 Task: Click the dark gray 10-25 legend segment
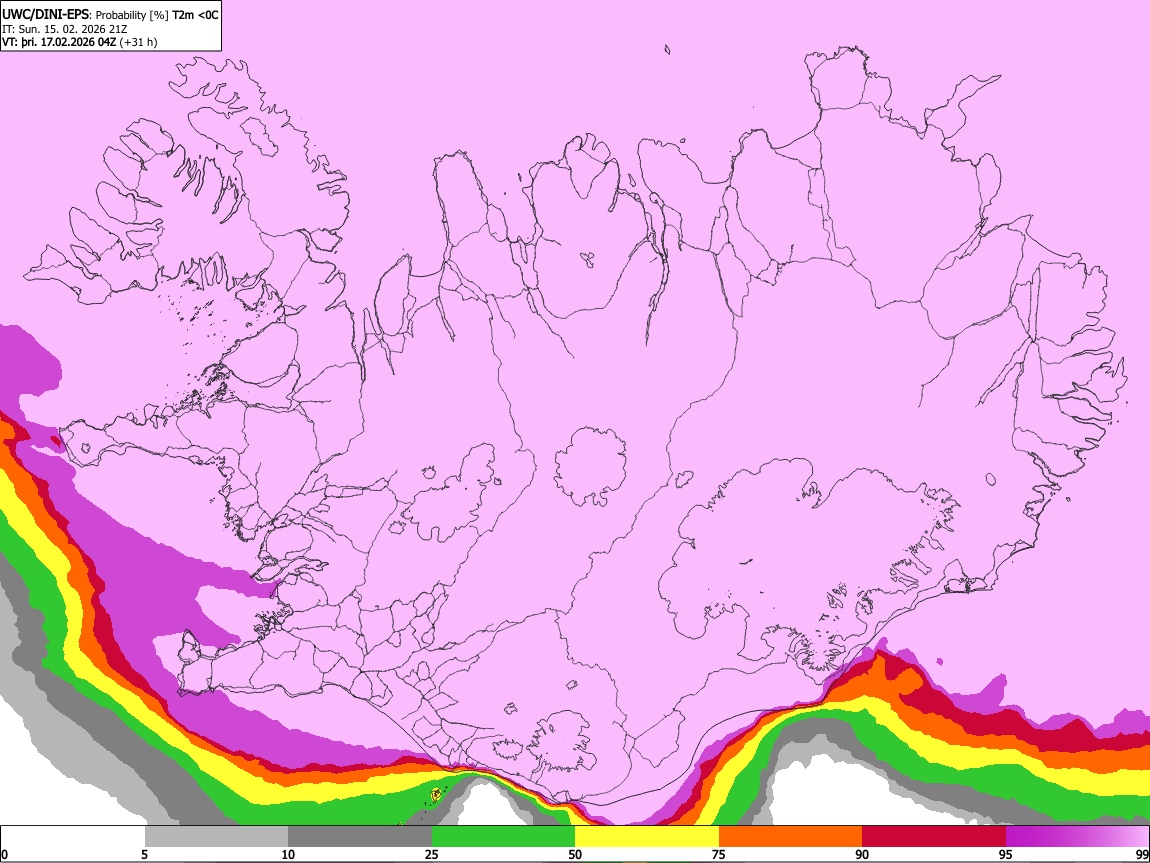pyautogui.click(x=360, y=837)
